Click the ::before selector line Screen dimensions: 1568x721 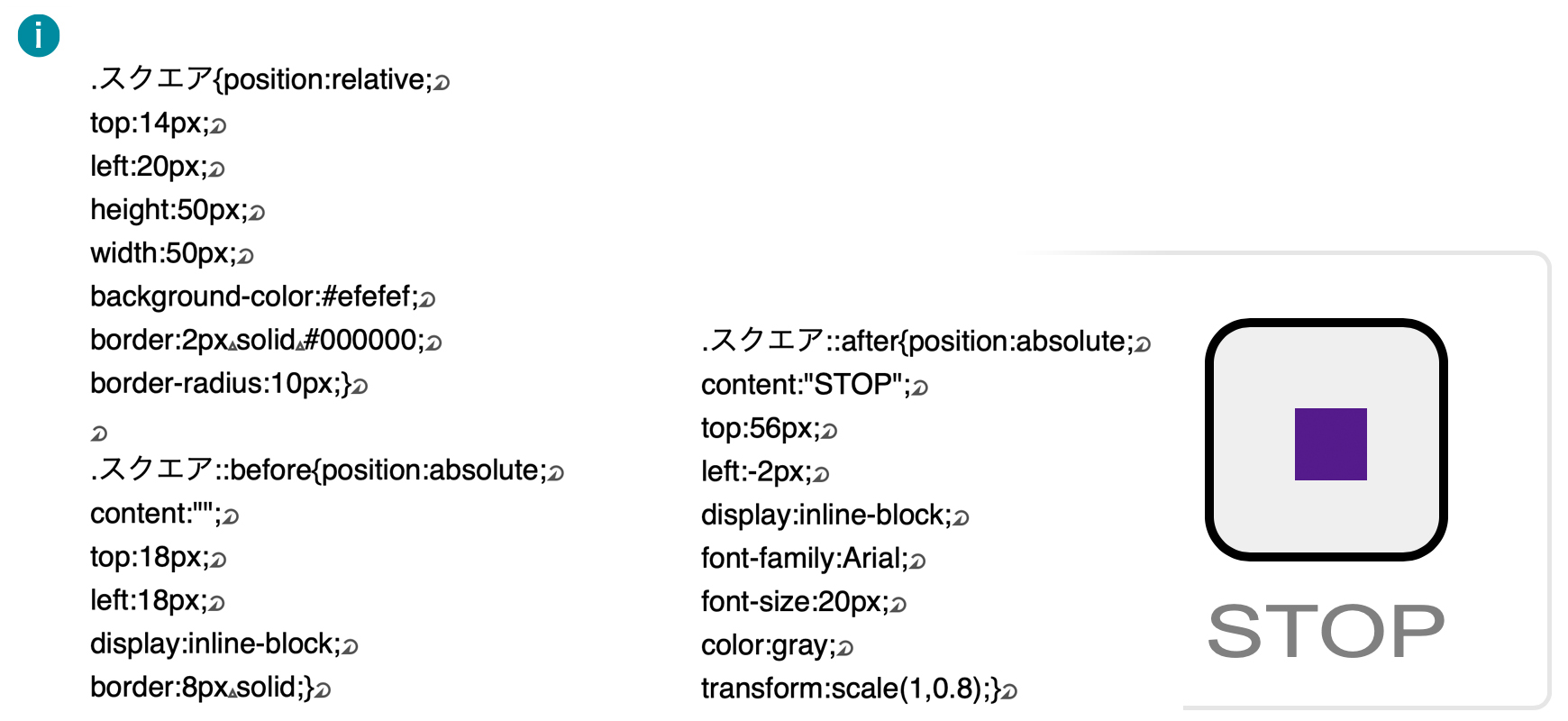pos(327,470)
